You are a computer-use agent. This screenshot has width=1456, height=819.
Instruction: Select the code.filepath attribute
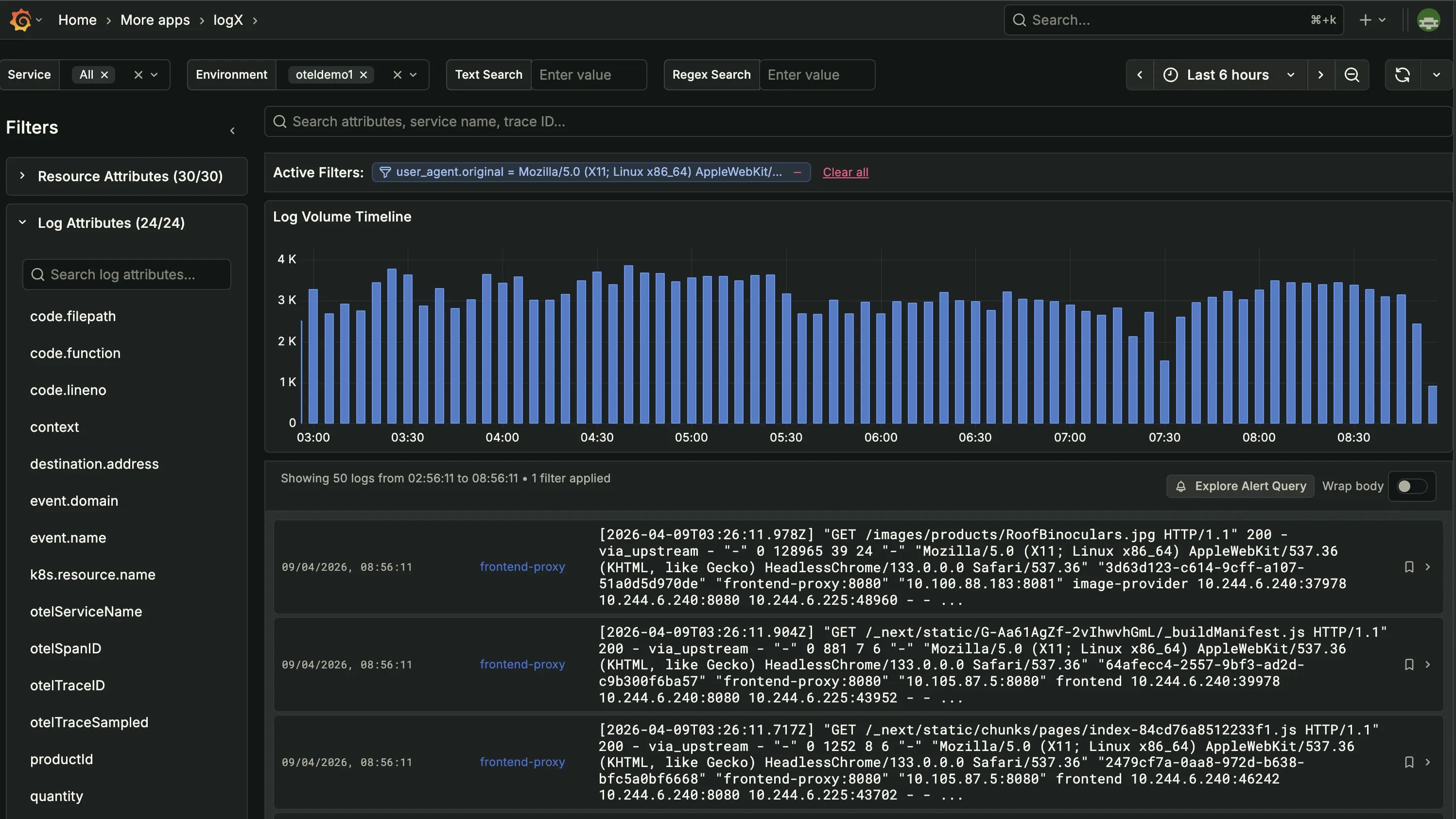[73, 316]
